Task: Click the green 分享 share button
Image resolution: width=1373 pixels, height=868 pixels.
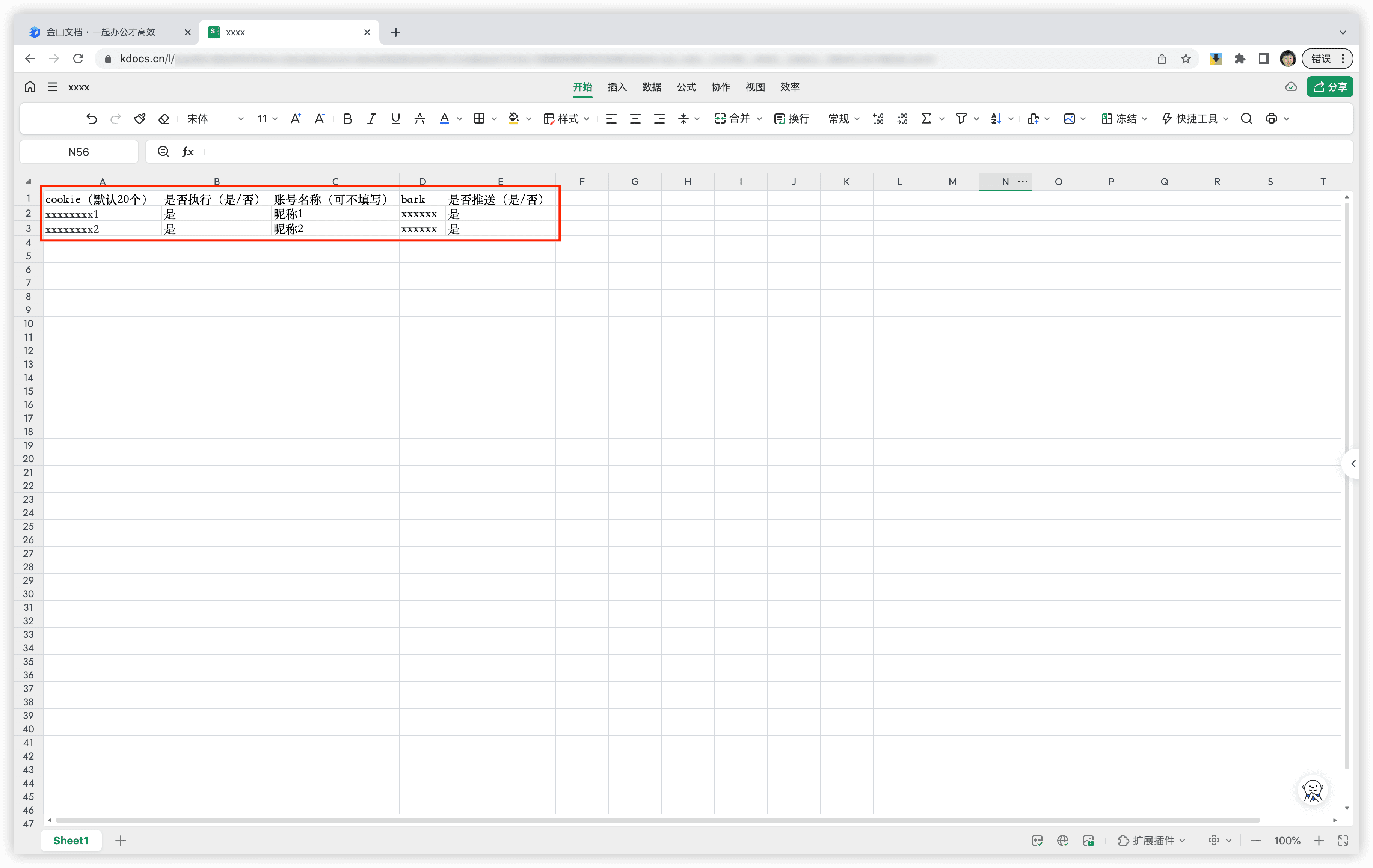Action: pyautogui.click(x=1330, y=87)
